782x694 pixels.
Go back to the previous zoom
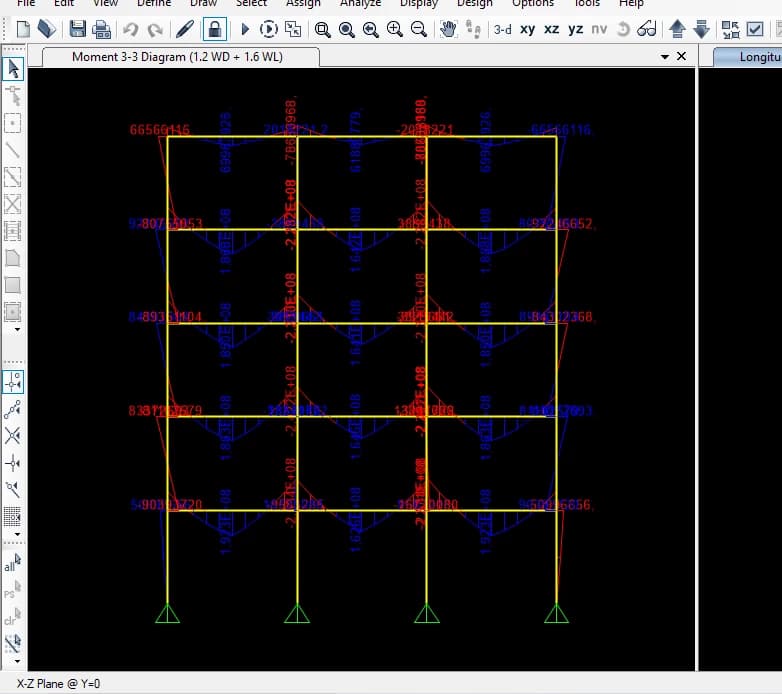pos(370,29)
